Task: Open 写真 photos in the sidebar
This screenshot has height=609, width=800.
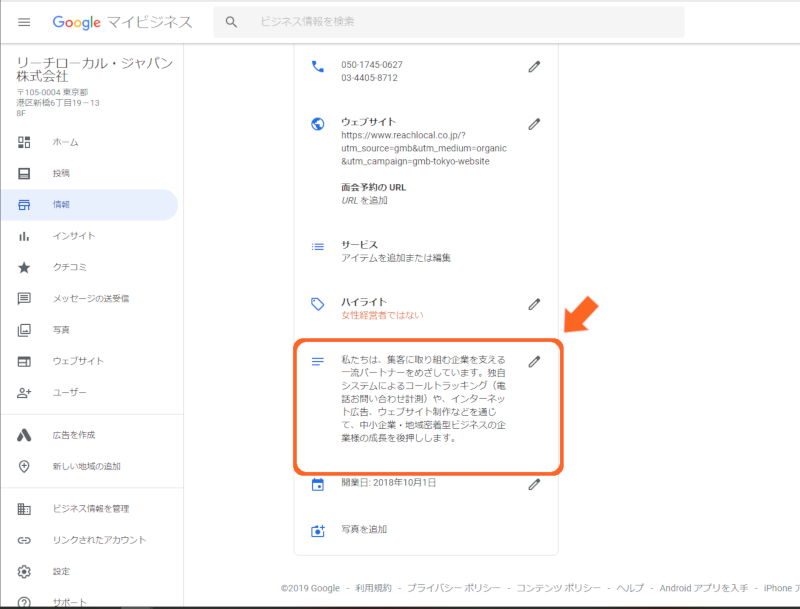Action: click(x=89, y=330)
